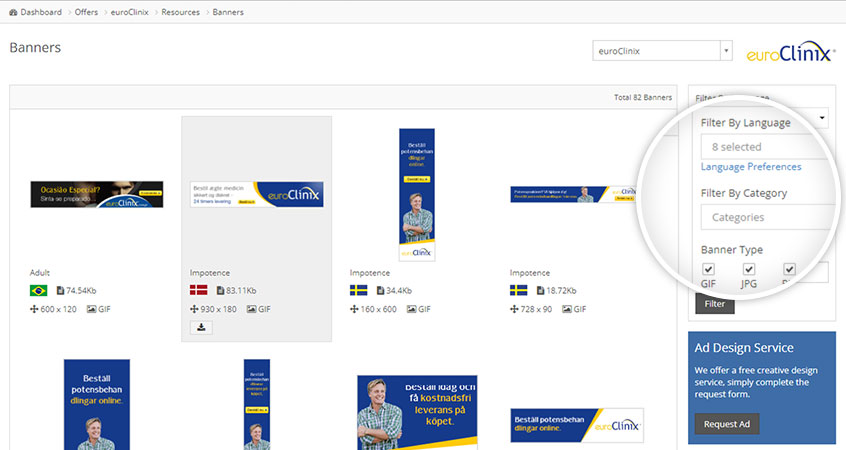Click dimensions icon beside 600 x 120
The width and height of the screenshot is (846, 450).
coord(34,309)
